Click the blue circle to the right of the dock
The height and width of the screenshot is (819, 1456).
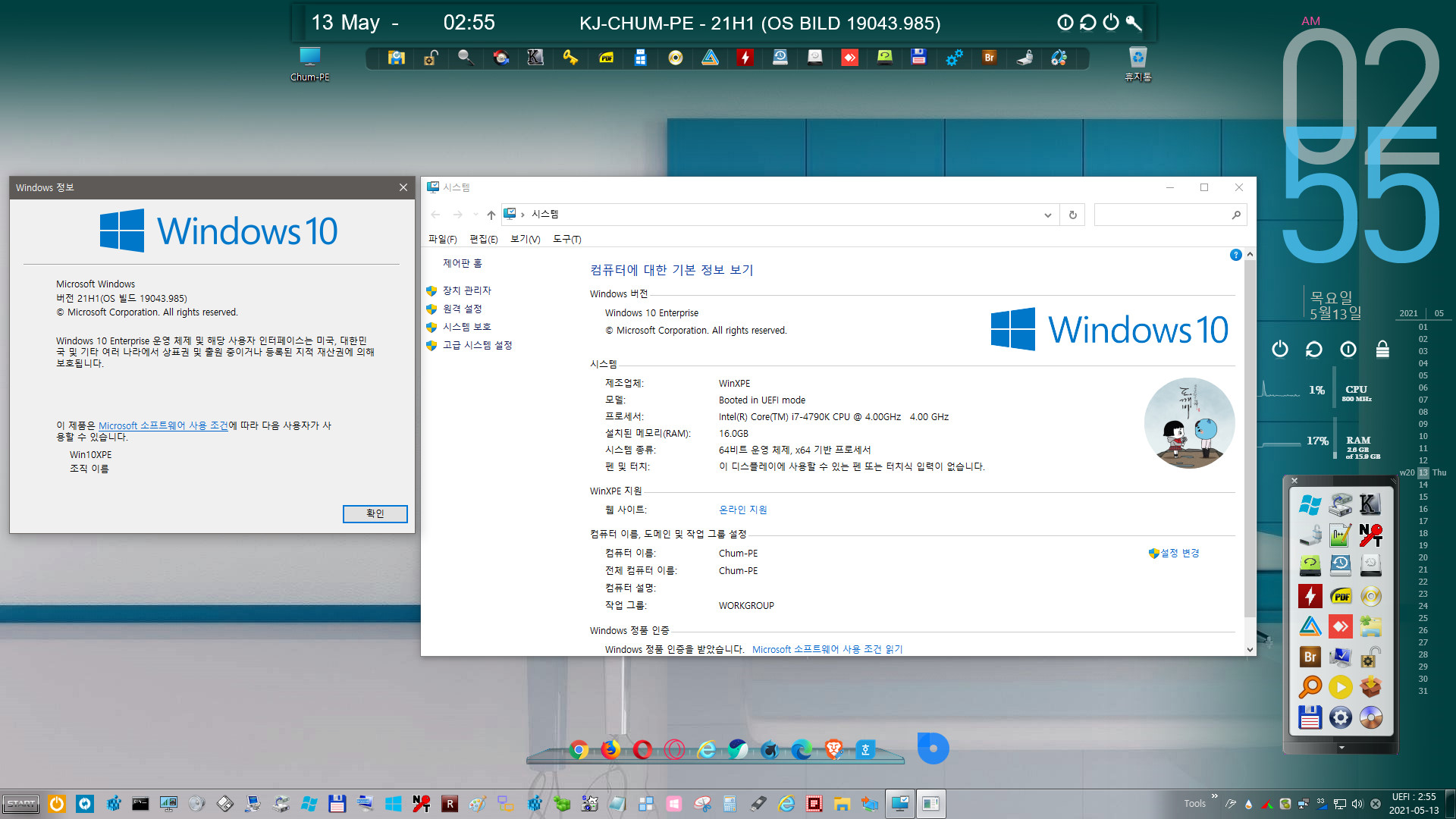tap(933, 748)
